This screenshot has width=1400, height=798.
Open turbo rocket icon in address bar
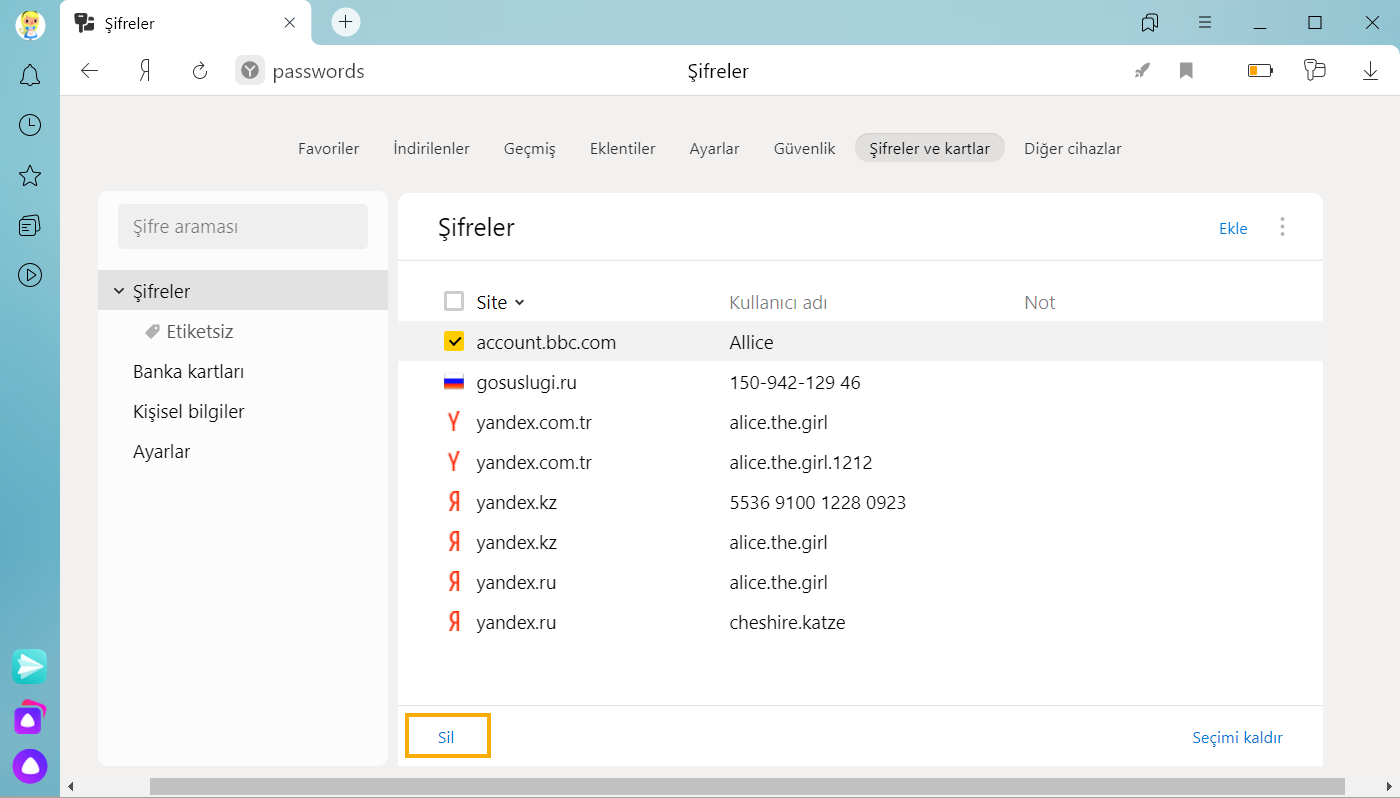point(1141,71)
